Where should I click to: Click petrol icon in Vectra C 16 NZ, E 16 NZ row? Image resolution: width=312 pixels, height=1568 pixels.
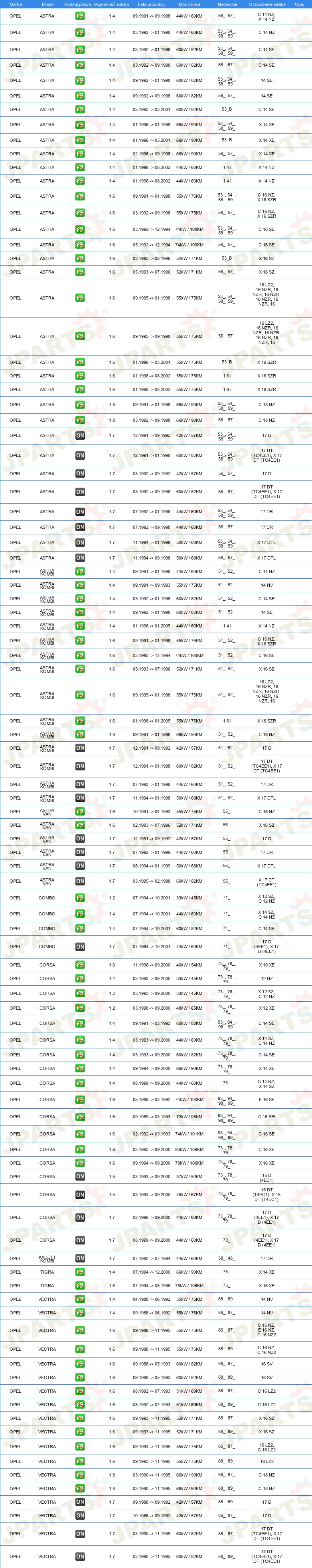tap(80, 1330)
